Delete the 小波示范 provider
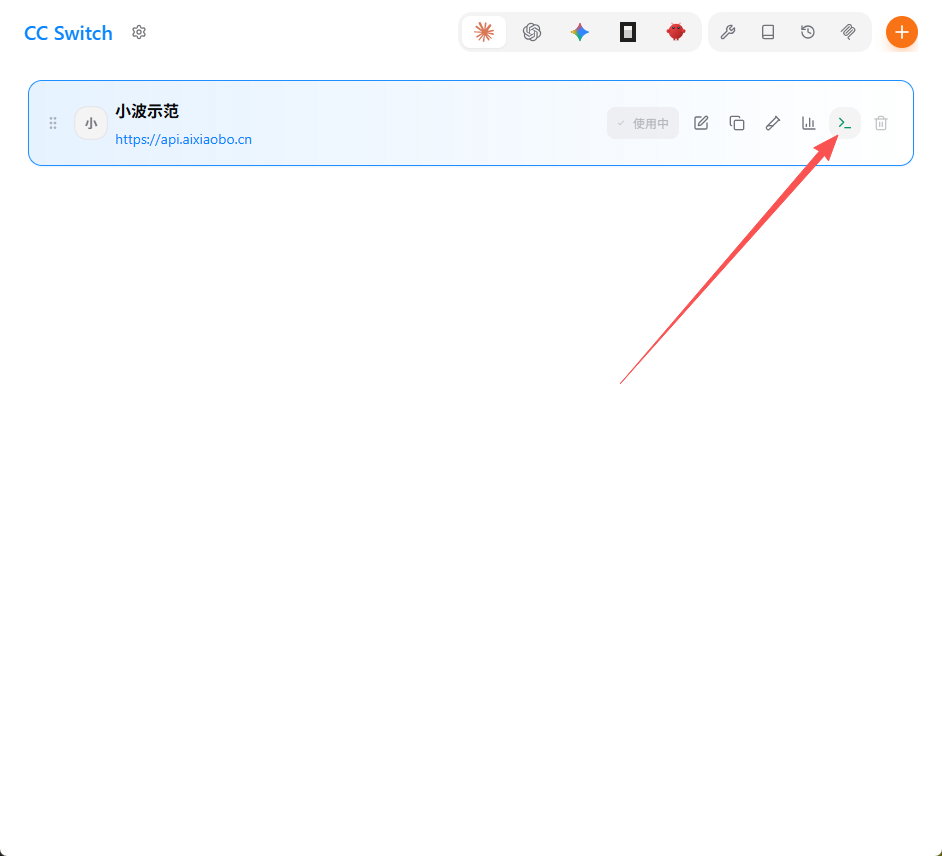 click(x=881, y=123)
